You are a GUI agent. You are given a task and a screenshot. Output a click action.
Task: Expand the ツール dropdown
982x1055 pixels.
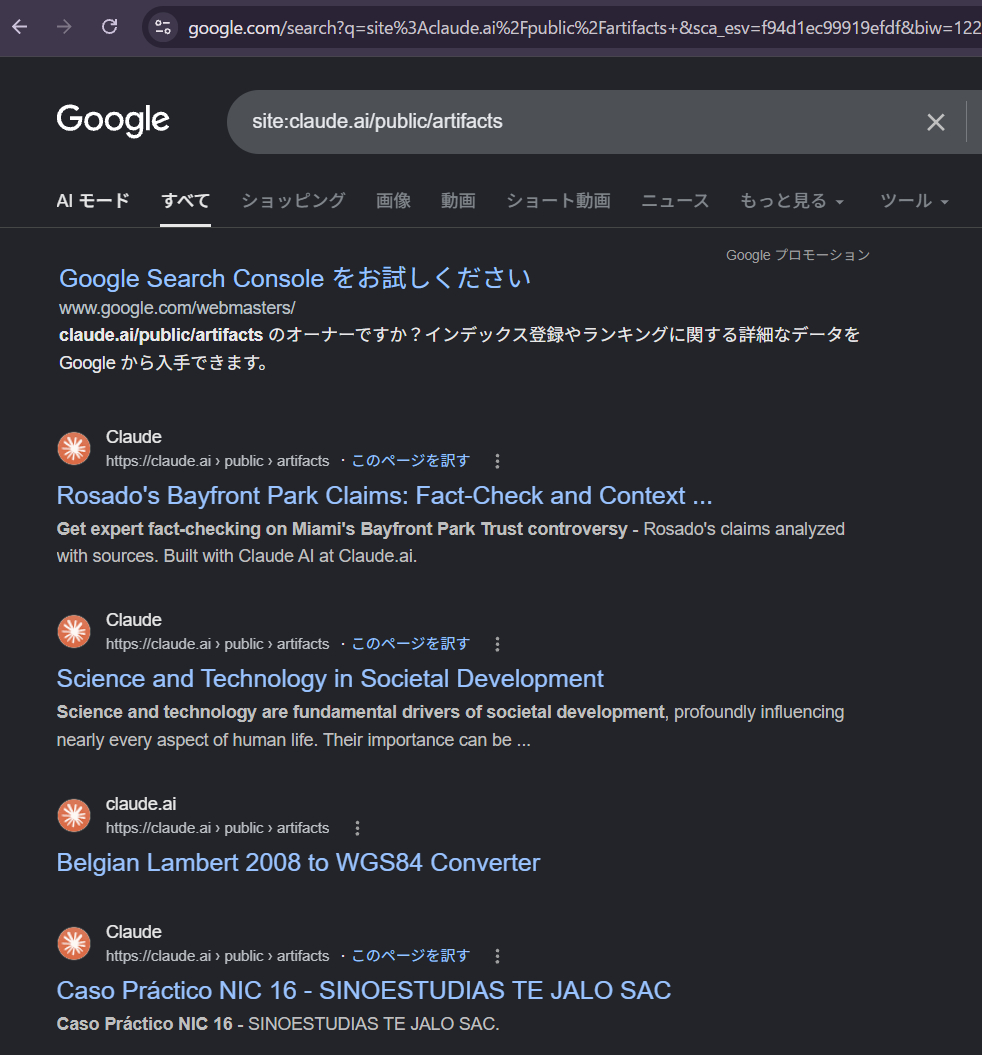coord(914,201)
